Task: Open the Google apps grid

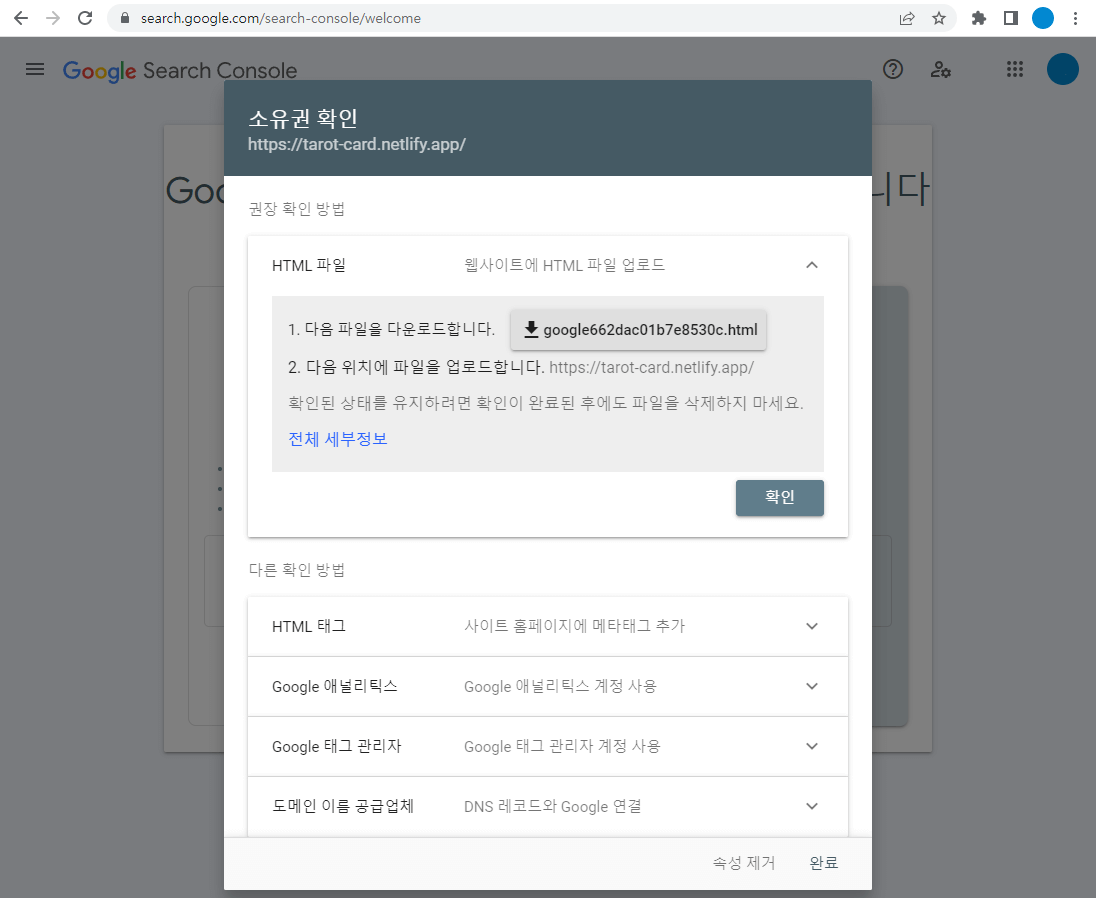Action: coord(1015,69)
